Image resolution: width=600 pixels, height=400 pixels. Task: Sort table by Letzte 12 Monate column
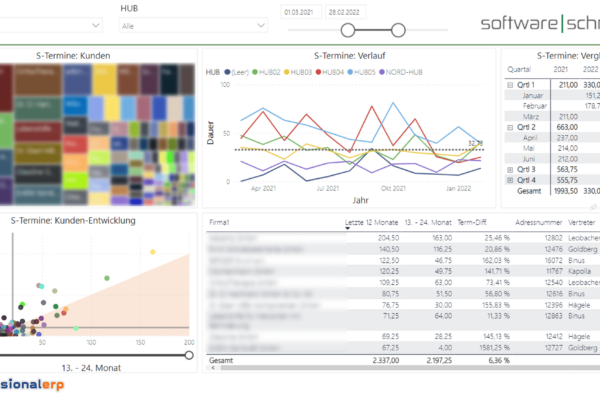[372, 222]
